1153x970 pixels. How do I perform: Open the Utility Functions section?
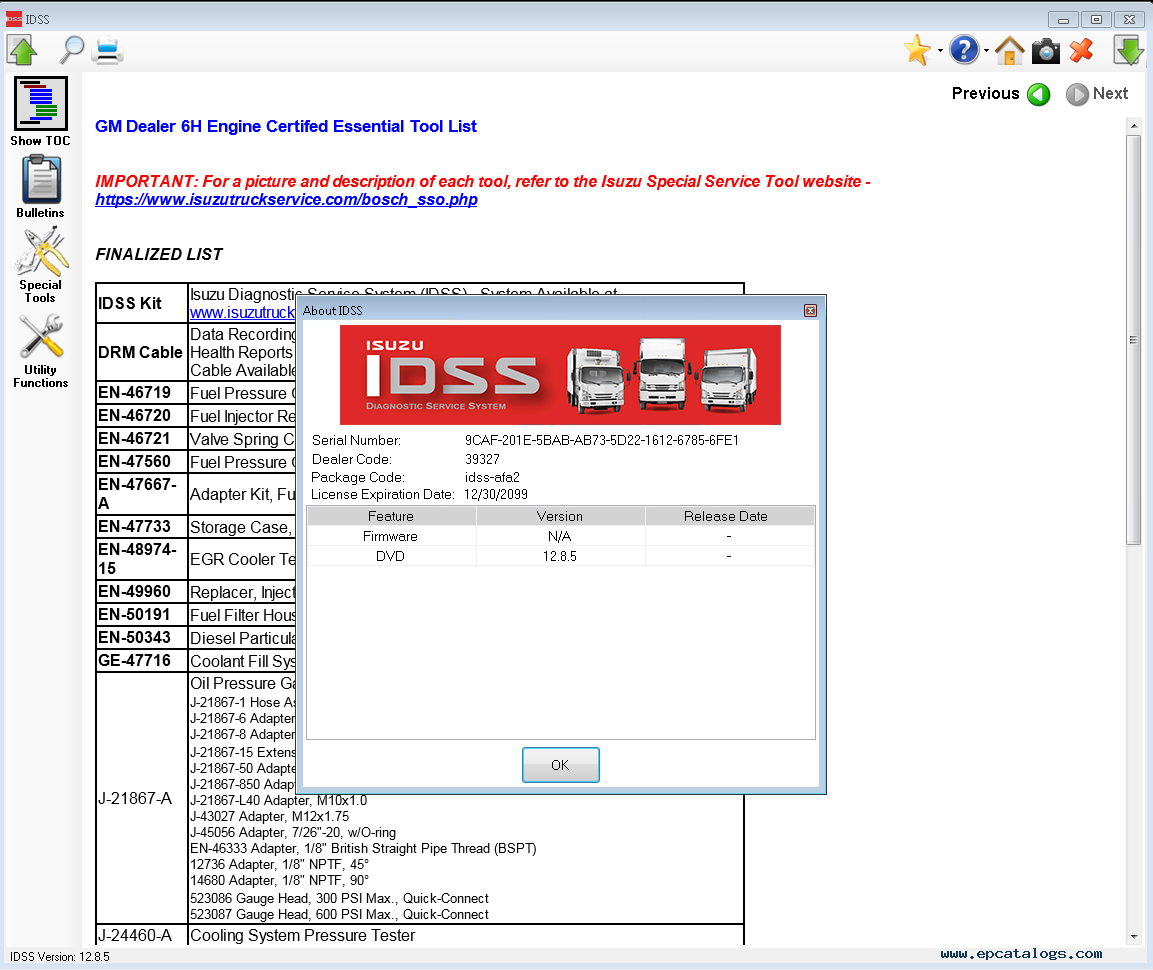(x=40, y=352)
